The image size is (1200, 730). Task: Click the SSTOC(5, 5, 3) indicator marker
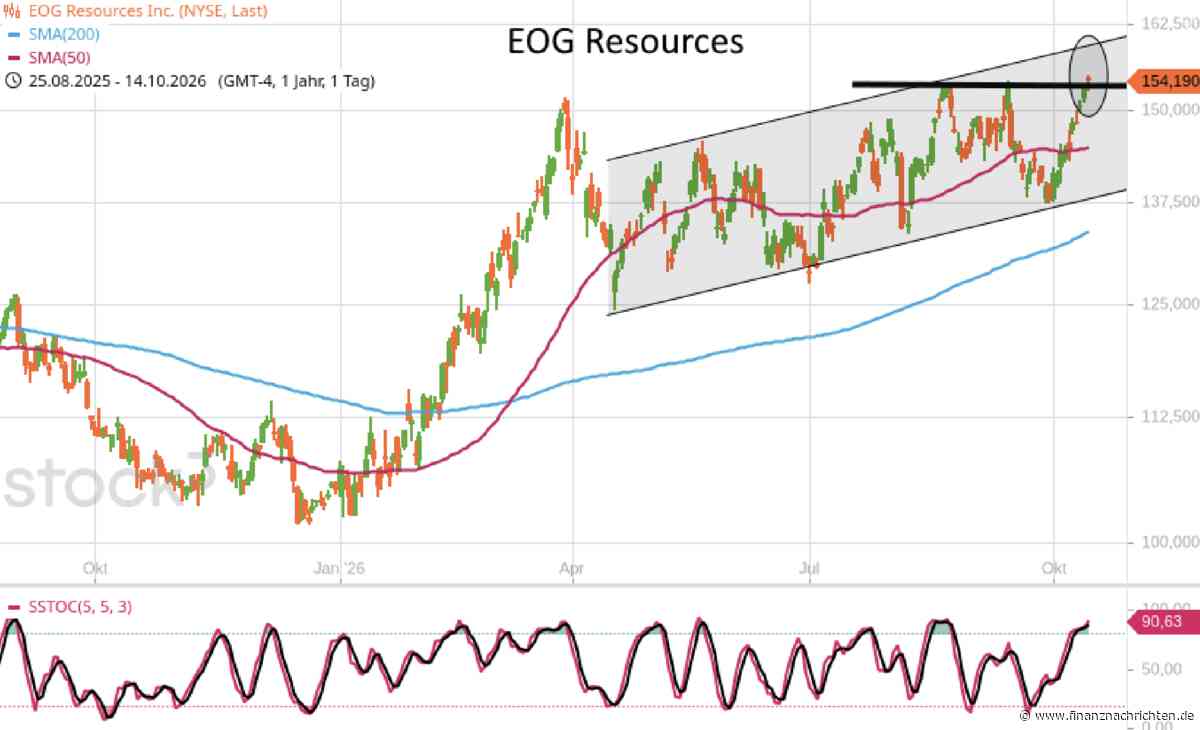pyautogui.click(x=12, y=607)
